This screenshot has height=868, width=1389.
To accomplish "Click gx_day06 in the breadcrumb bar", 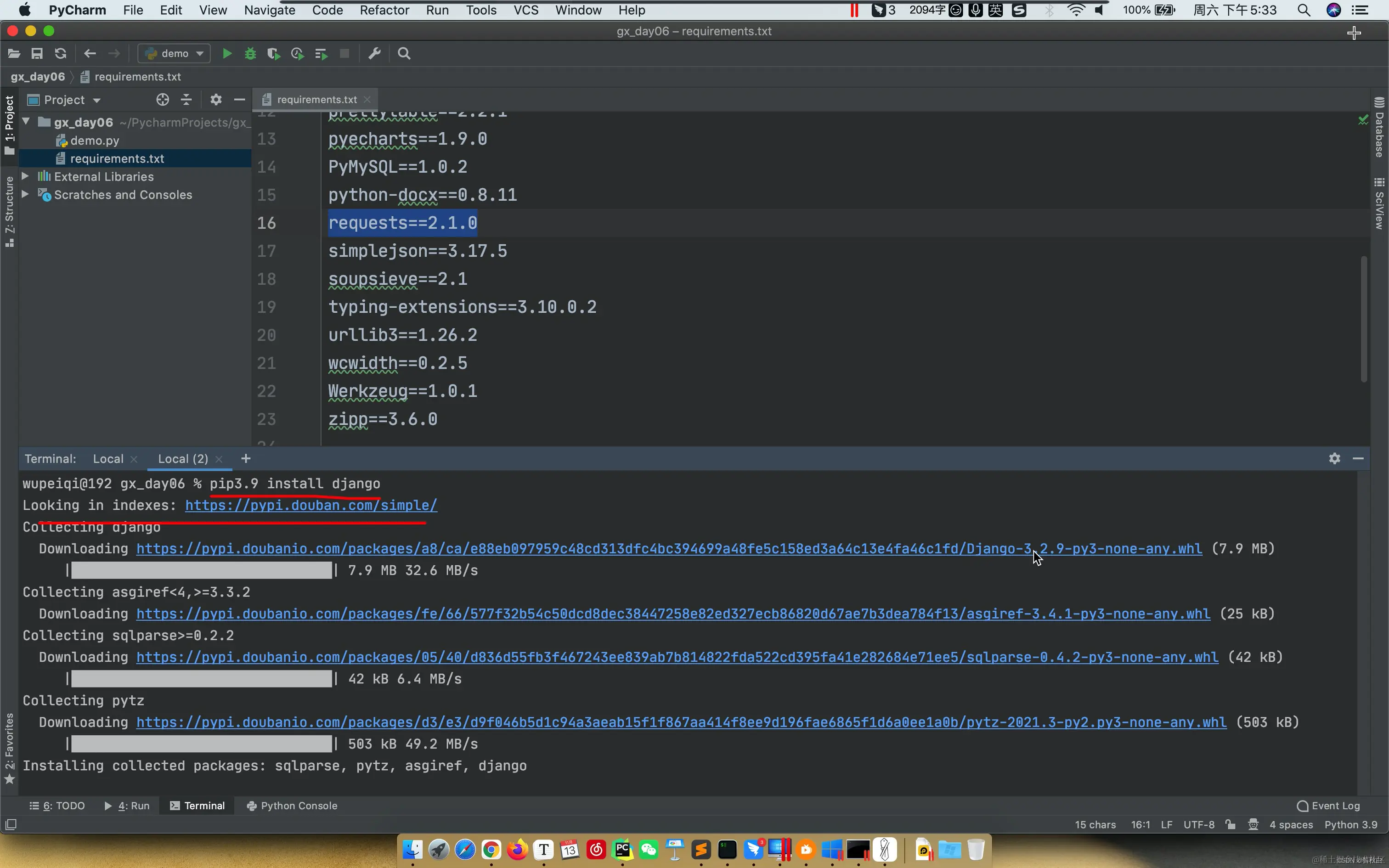I will point(38,76).
